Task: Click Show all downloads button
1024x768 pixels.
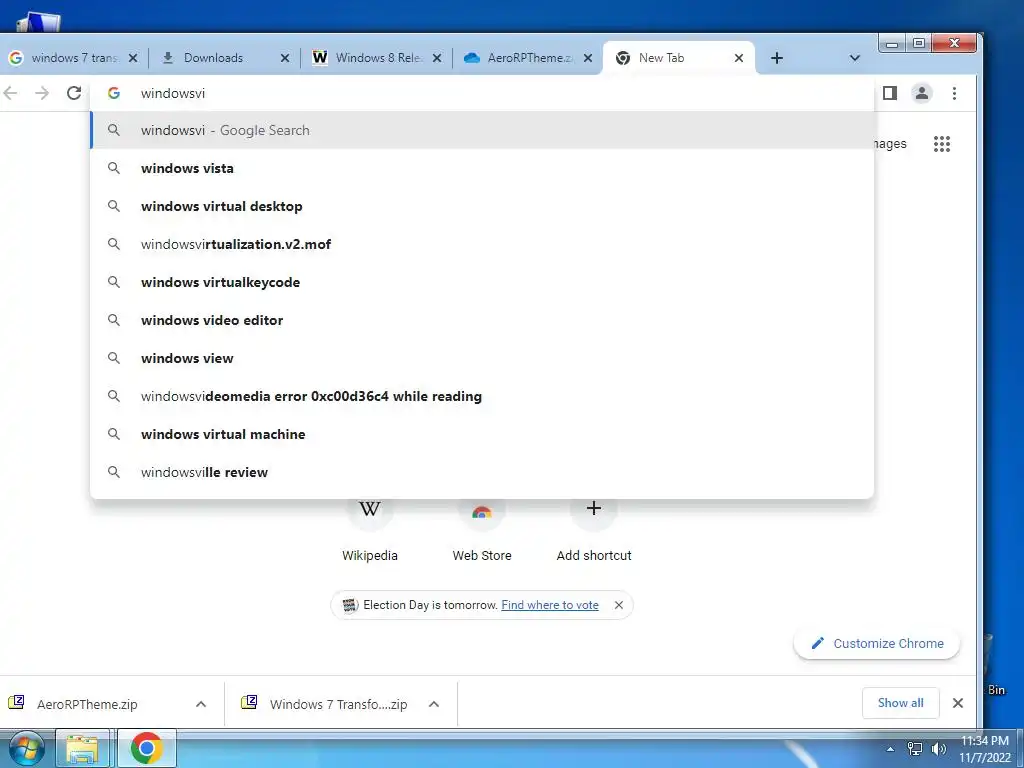Action: coord(901,703)
